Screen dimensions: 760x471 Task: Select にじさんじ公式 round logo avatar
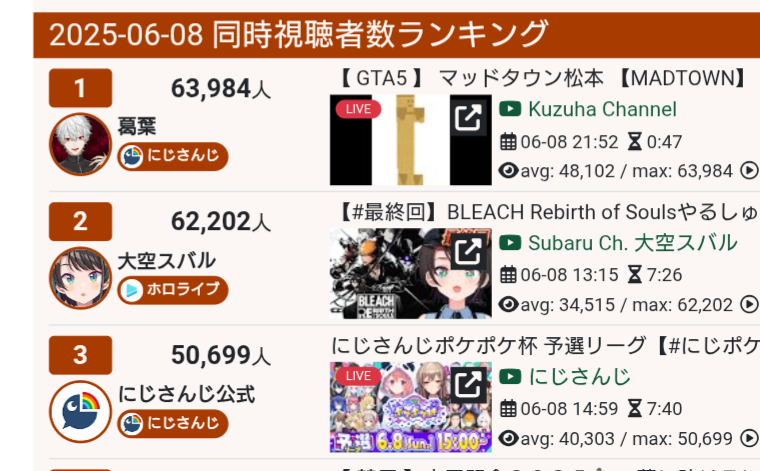80,411
